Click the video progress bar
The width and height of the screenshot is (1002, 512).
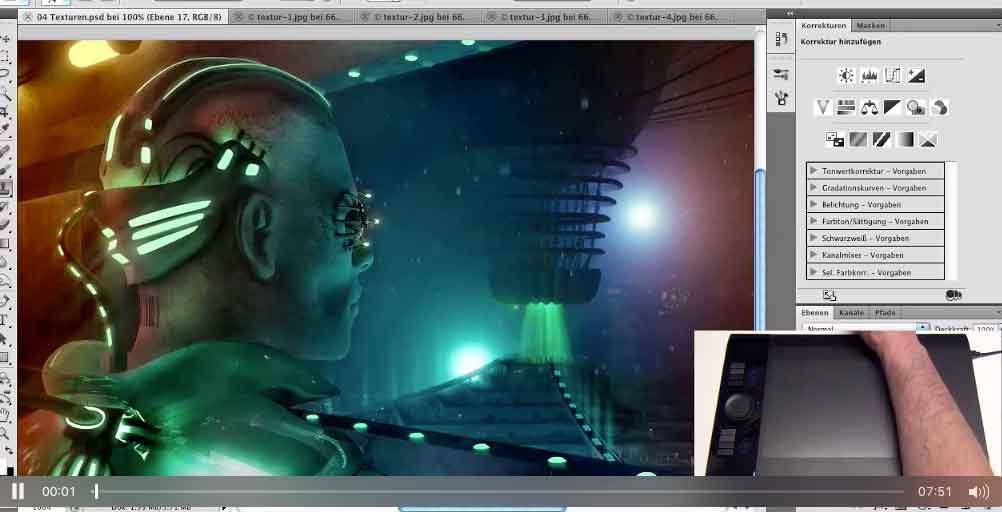(500, 491)
